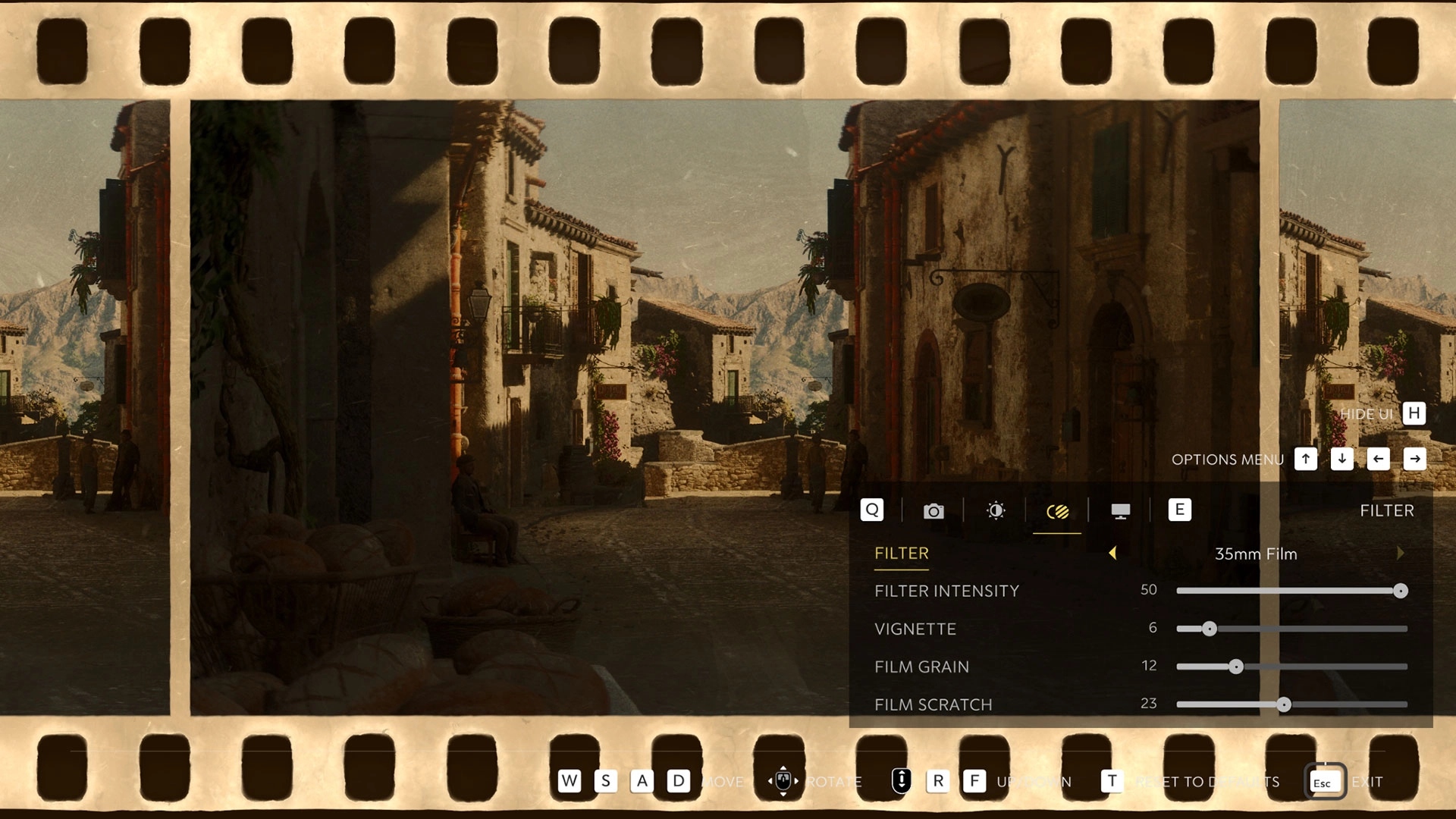This screenshot has height=819, width=1456.
Task: Click the E key icon to cycle tabs right
Action: click(1179, 510)
